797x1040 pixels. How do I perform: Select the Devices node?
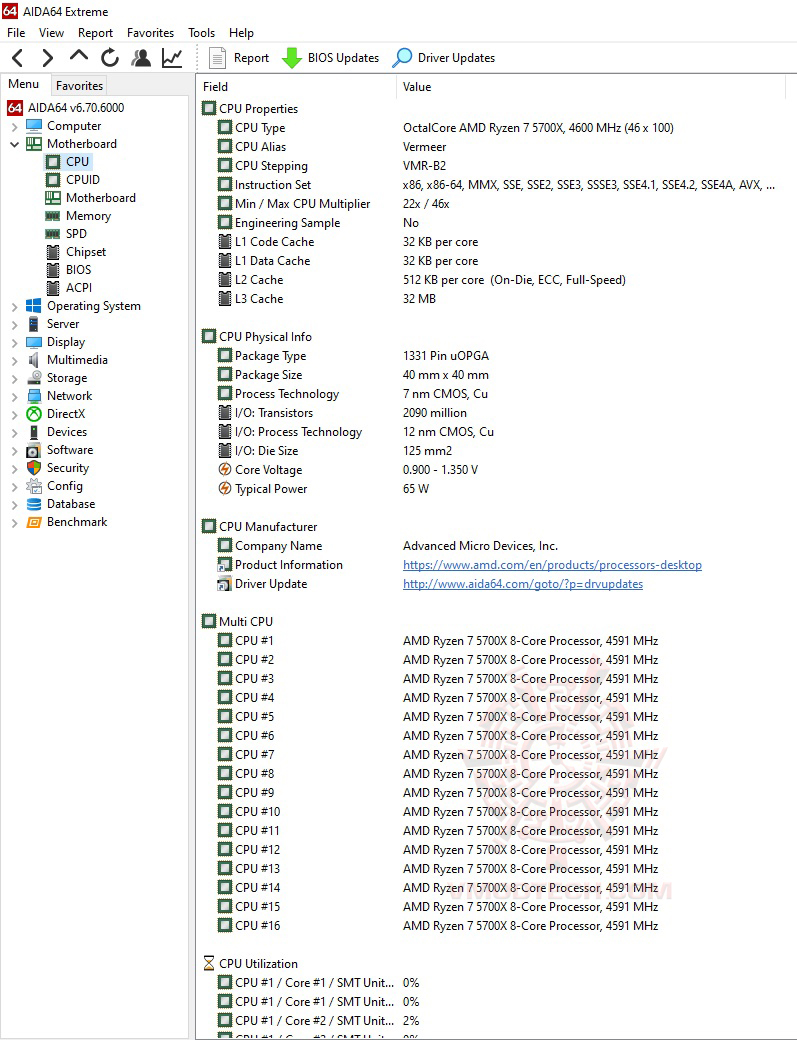click(57, 432)
